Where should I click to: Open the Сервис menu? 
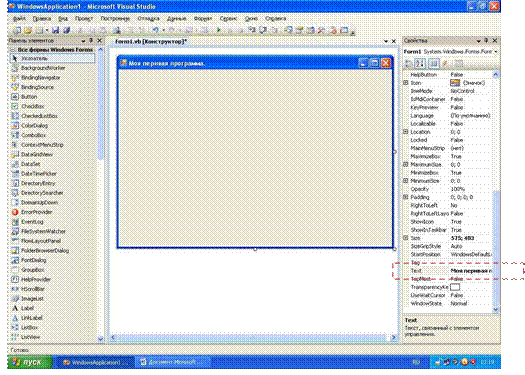[x=228, y=19]
